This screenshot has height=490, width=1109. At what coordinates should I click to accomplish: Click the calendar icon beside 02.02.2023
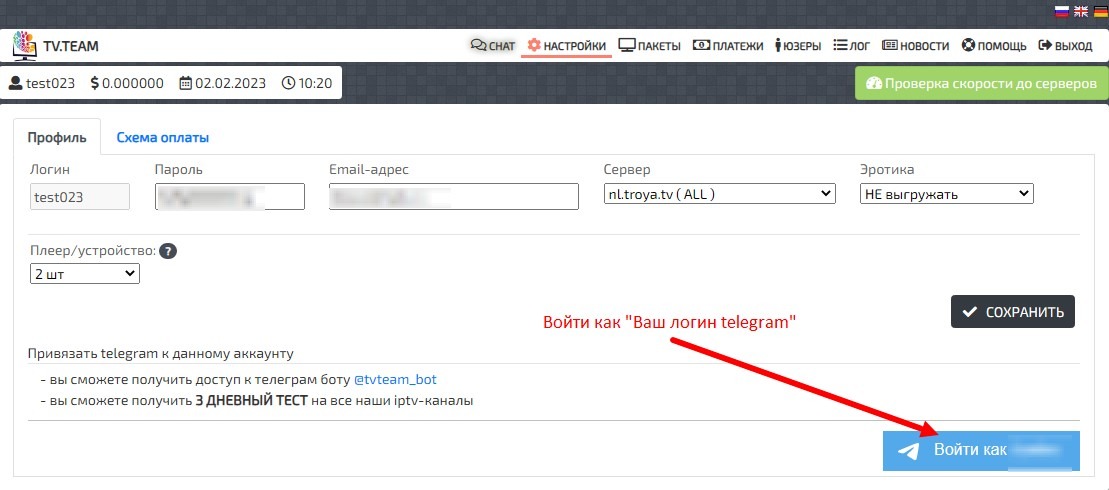pyautogui.click(x=185, y=83)
